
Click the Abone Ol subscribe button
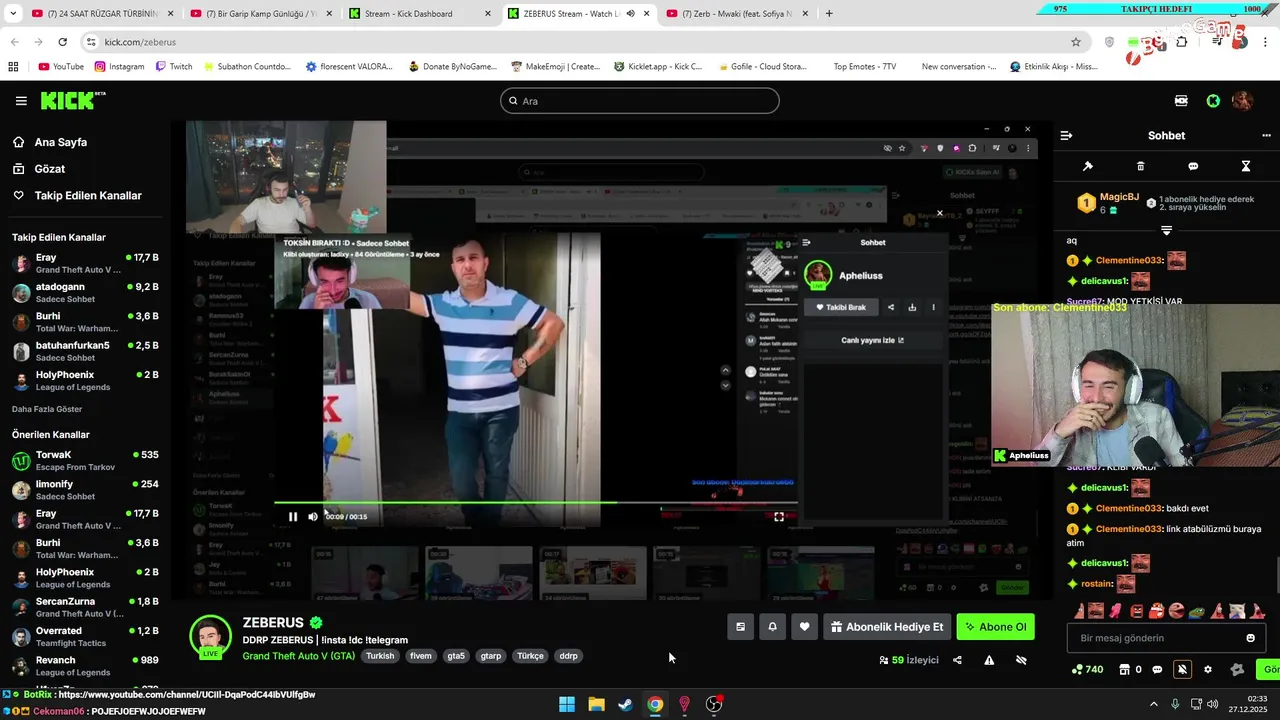(996, 627)
